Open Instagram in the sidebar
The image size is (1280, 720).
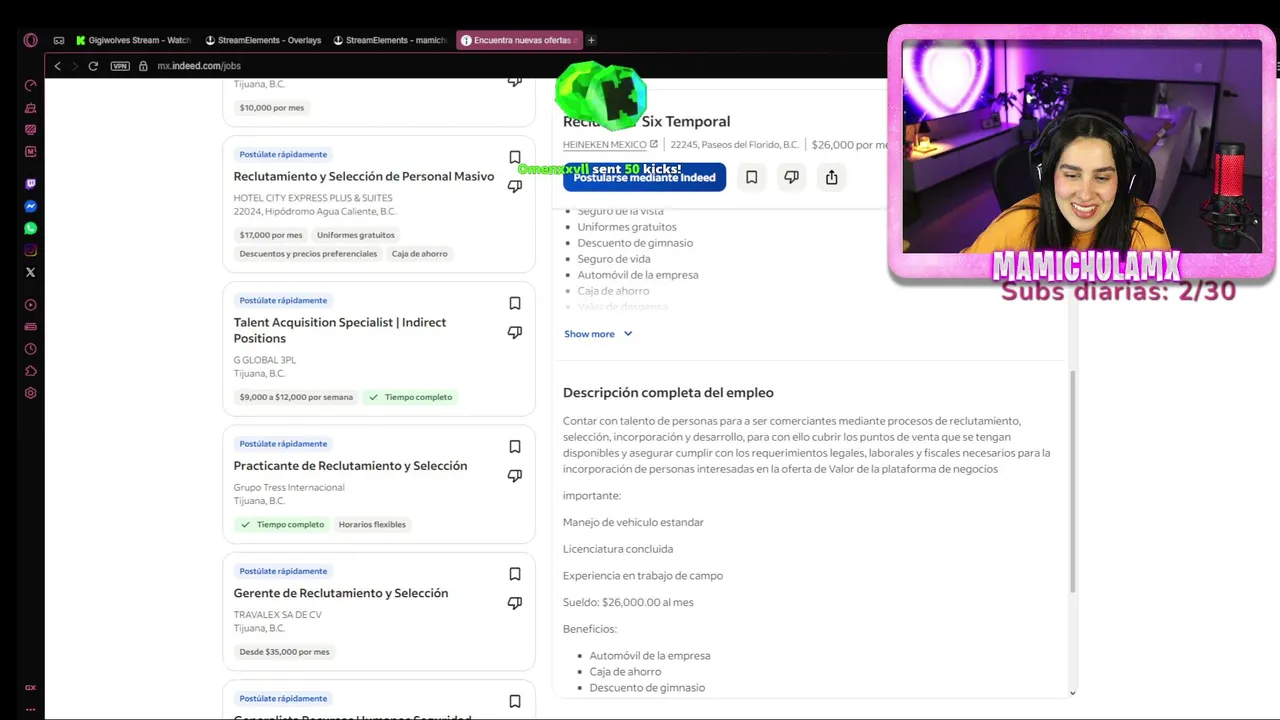pyautogui.click(x=31, y=250)
